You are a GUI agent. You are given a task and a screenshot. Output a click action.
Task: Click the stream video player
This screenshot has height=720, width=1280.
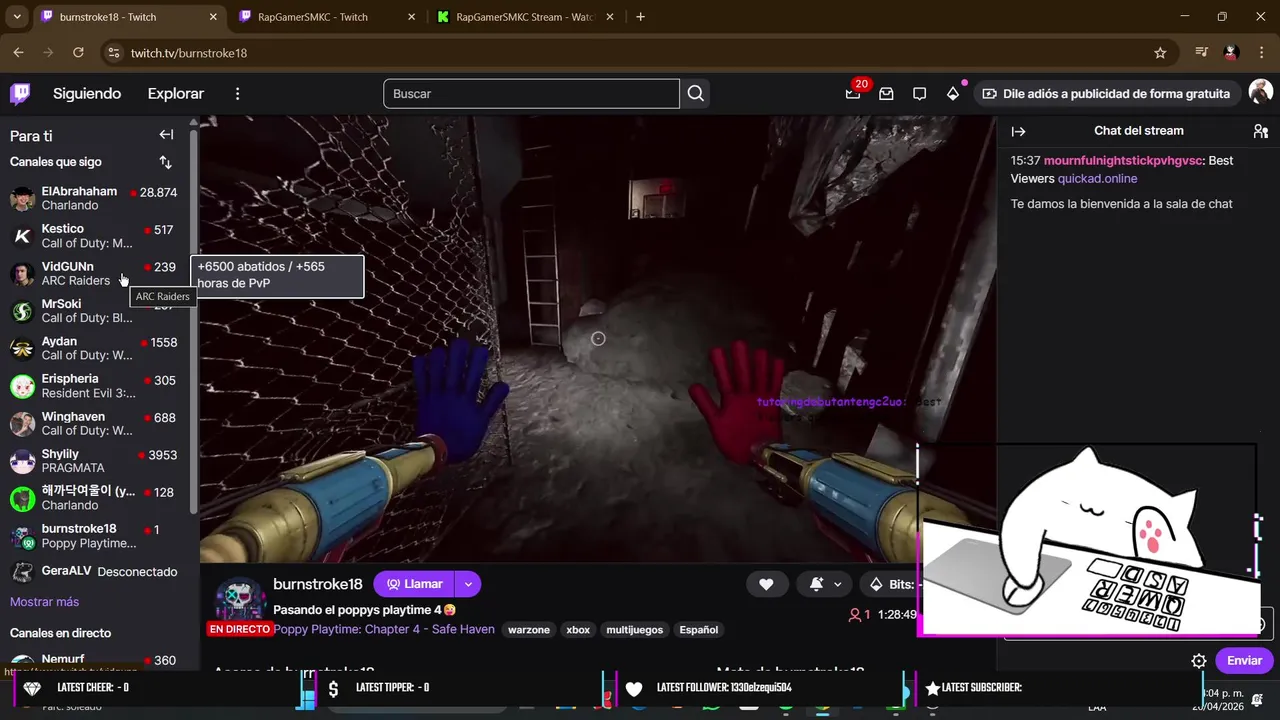(x=598, y=339)
